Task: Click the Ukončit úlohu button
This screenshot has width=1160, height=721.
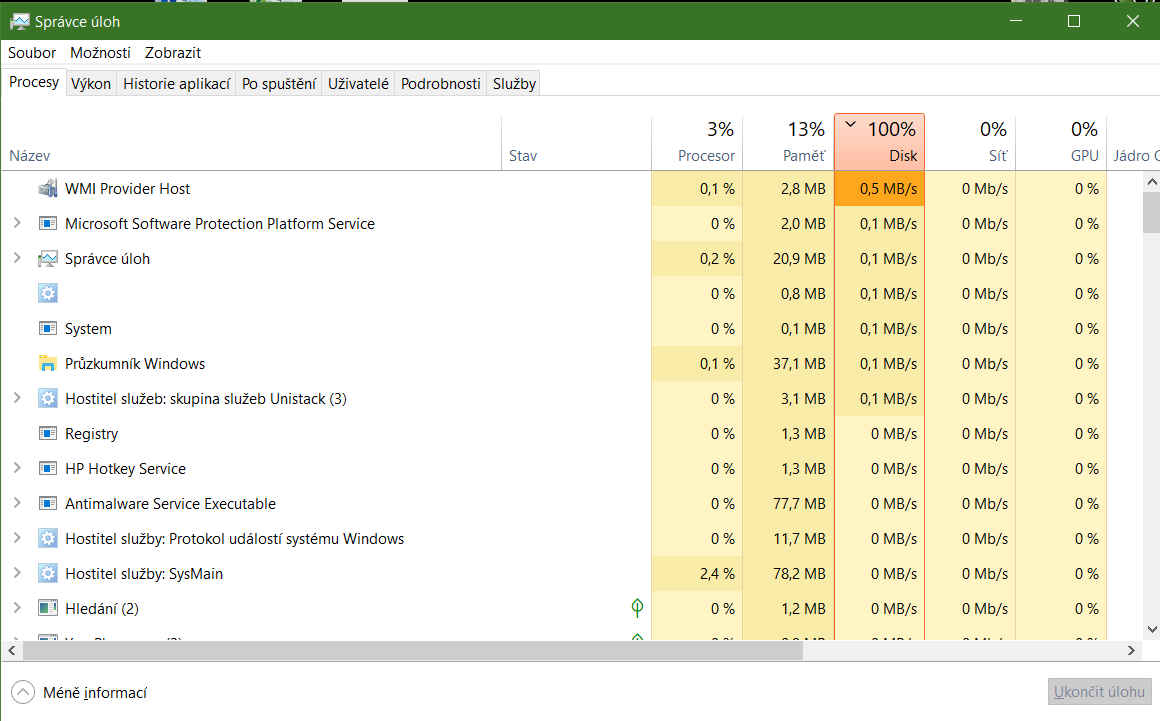Action: point(1099,692)
